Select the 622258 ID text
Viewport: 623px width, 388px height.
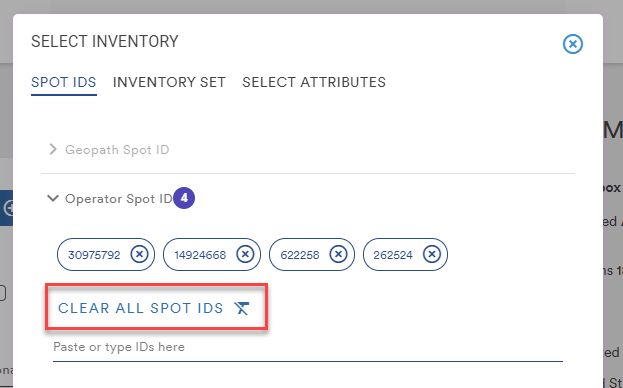click(300, 255)
